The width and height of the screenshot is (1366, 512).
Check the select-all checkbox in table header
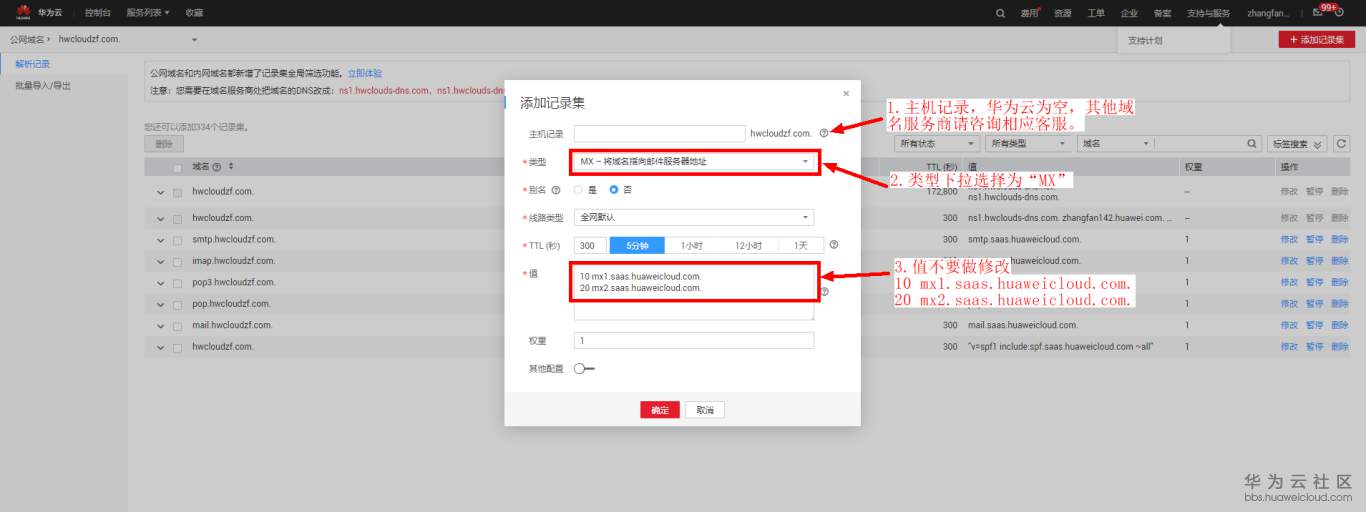(x=178, y=167)
